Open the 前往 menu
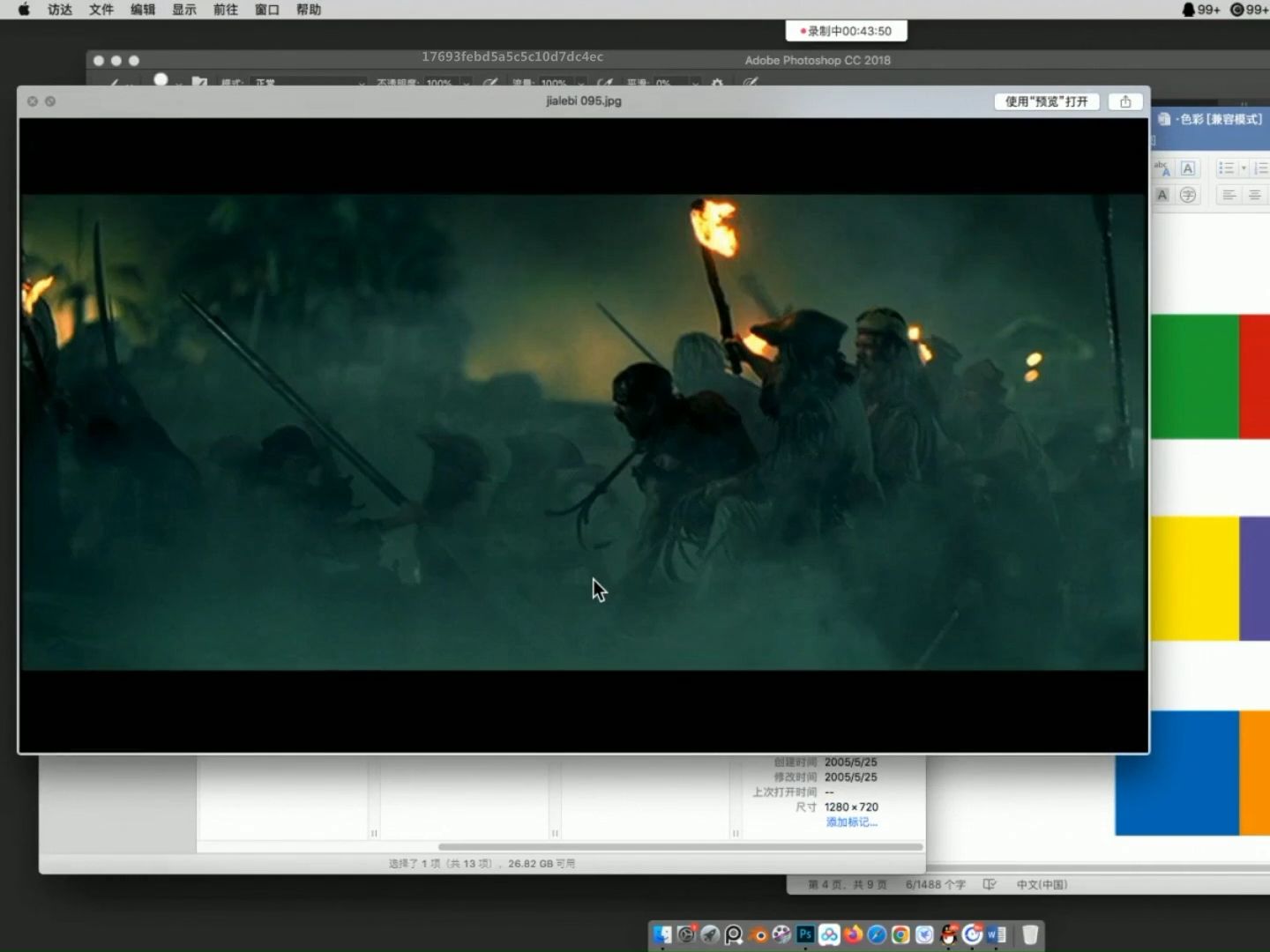1270x952 pixels. click(x=226, y=10)
